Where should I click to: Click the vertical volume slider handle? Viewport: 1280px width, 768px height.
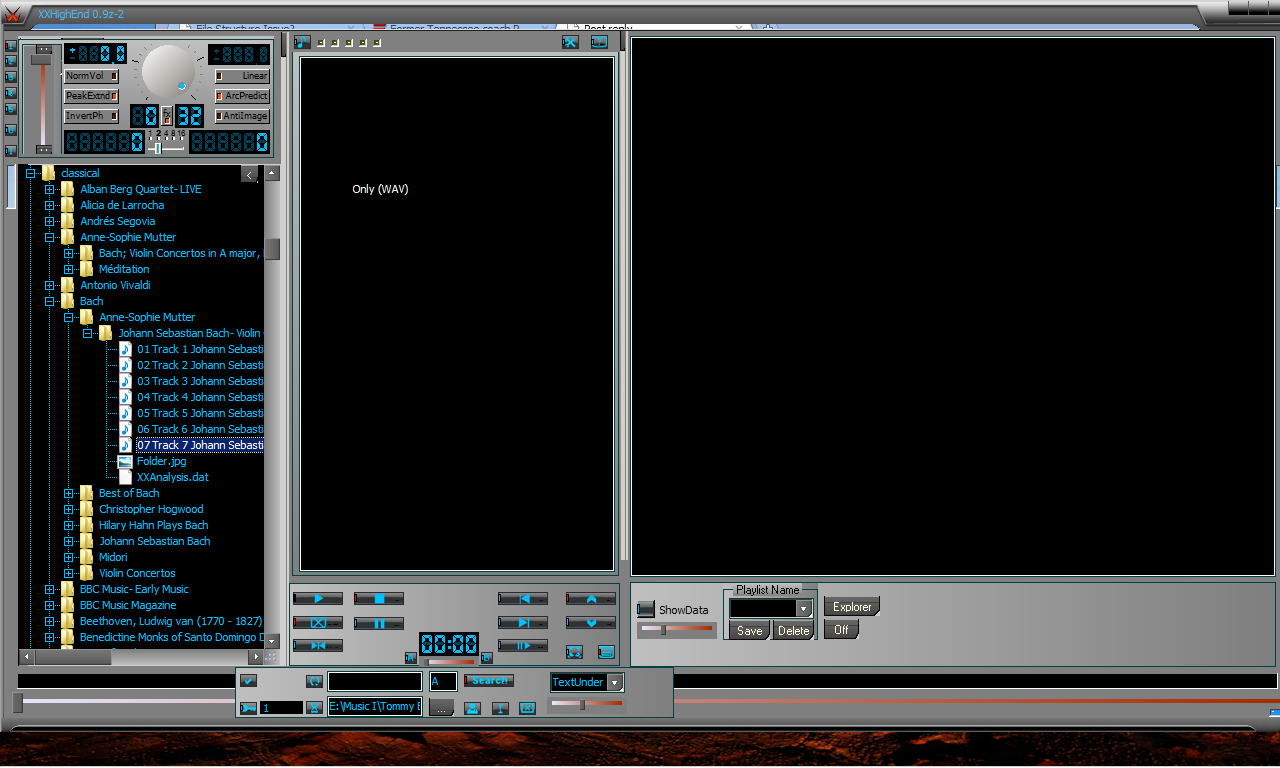(41, 60)
